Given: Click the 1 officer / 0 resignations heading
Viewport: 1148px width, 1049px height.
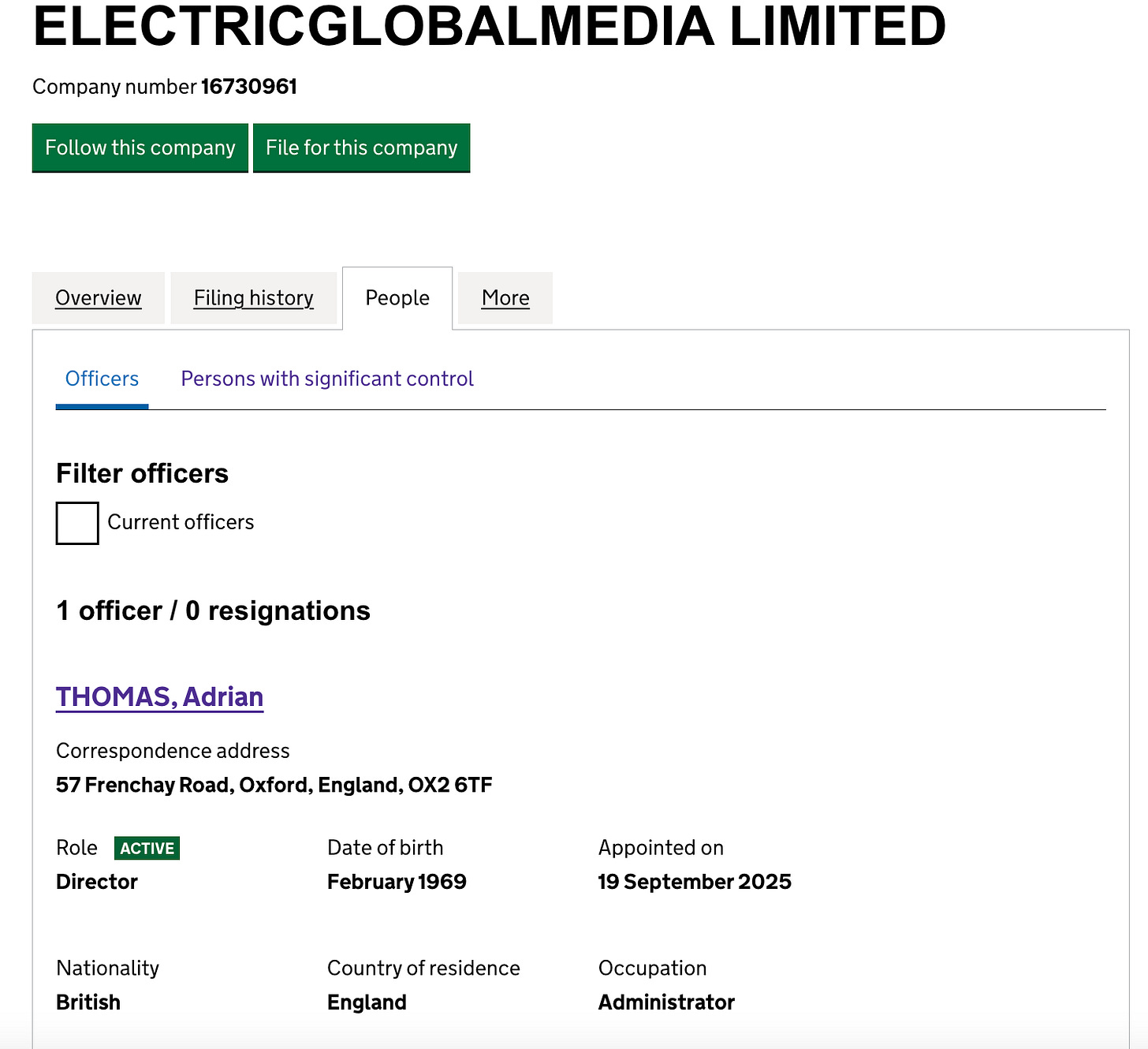Looking at the screenshot, I should click(x=213, y=610).
